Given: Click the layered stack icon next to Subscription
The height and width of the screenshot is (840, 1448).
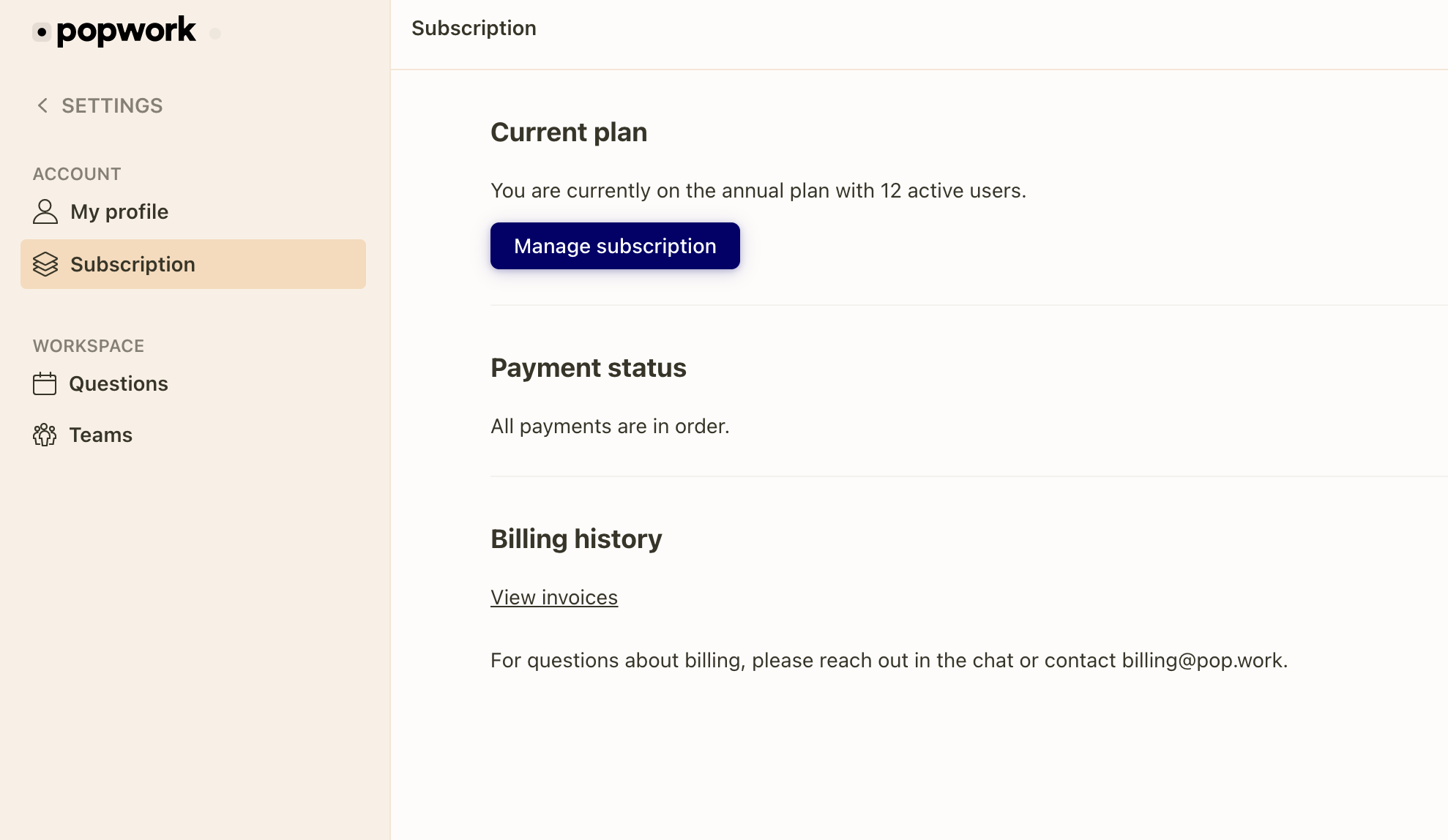Looking at the screenshot, I should (45, 264).
